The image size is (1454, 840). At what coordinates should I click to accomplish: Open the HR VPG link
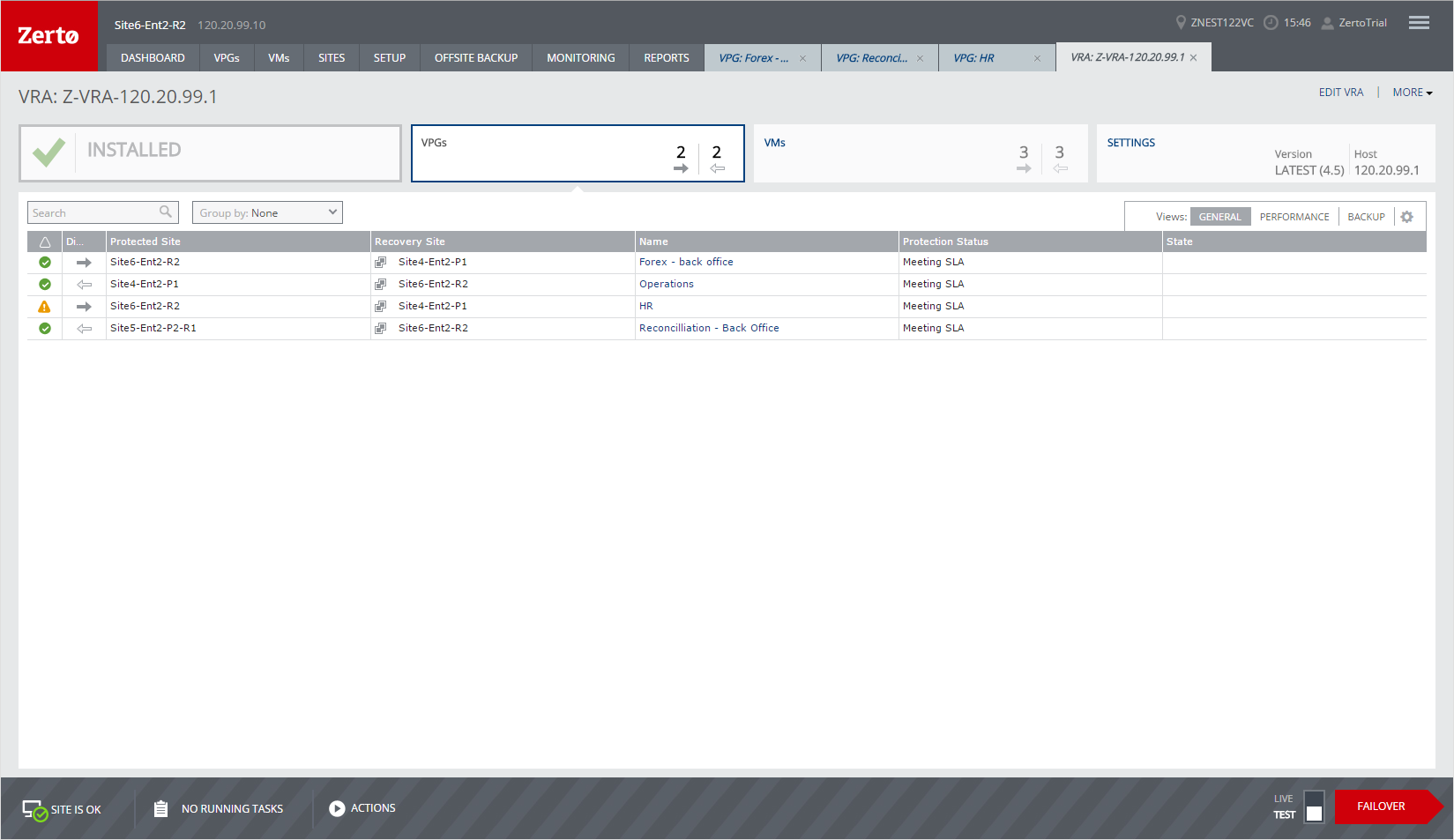pyautogui.click(x=646, y=307)
